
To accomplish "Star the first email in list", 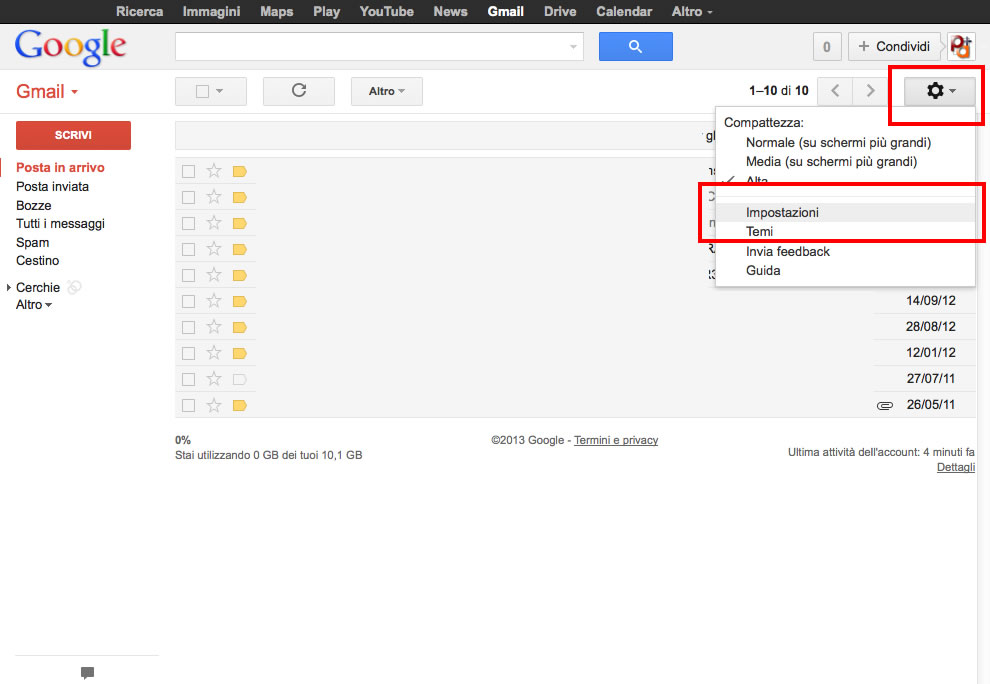I will coord(213,171).
